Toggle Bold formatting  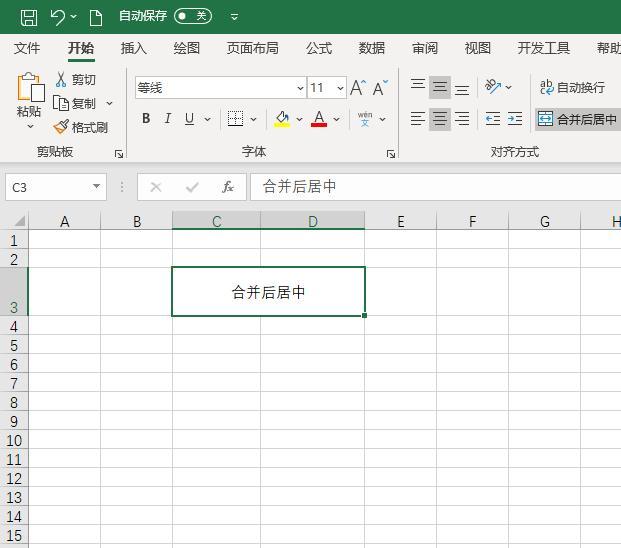click(x=146, y=119)
